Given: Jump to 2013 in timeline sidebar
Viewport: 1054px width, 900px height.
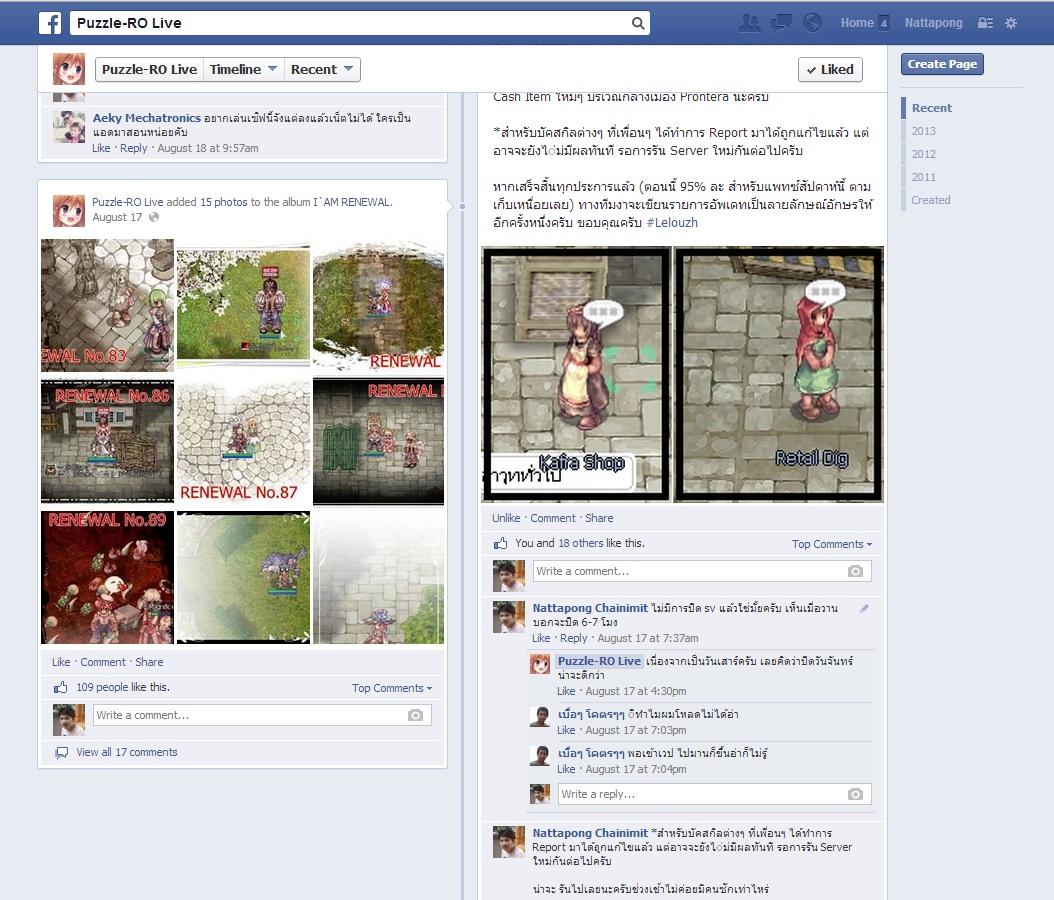Looking at the screenshot, I should [x=924, y=131].
